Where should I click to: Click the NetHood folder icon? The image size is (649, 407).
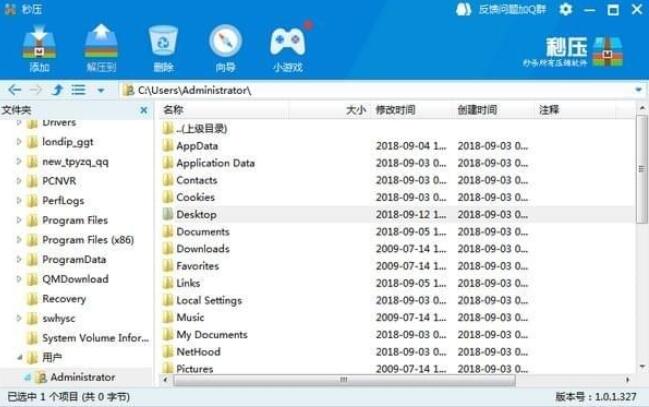click(168, 352)
